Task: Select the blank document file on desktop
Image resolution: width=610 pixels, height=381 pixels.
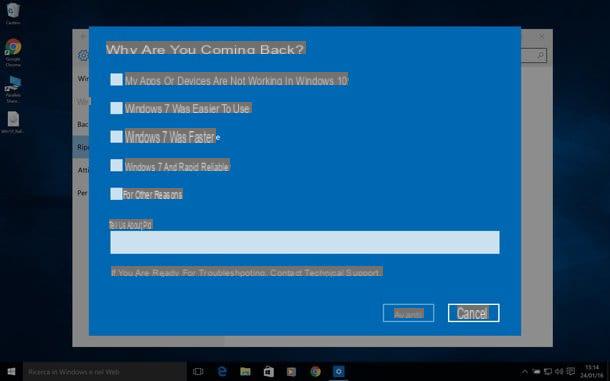Action: coord(13,122)
